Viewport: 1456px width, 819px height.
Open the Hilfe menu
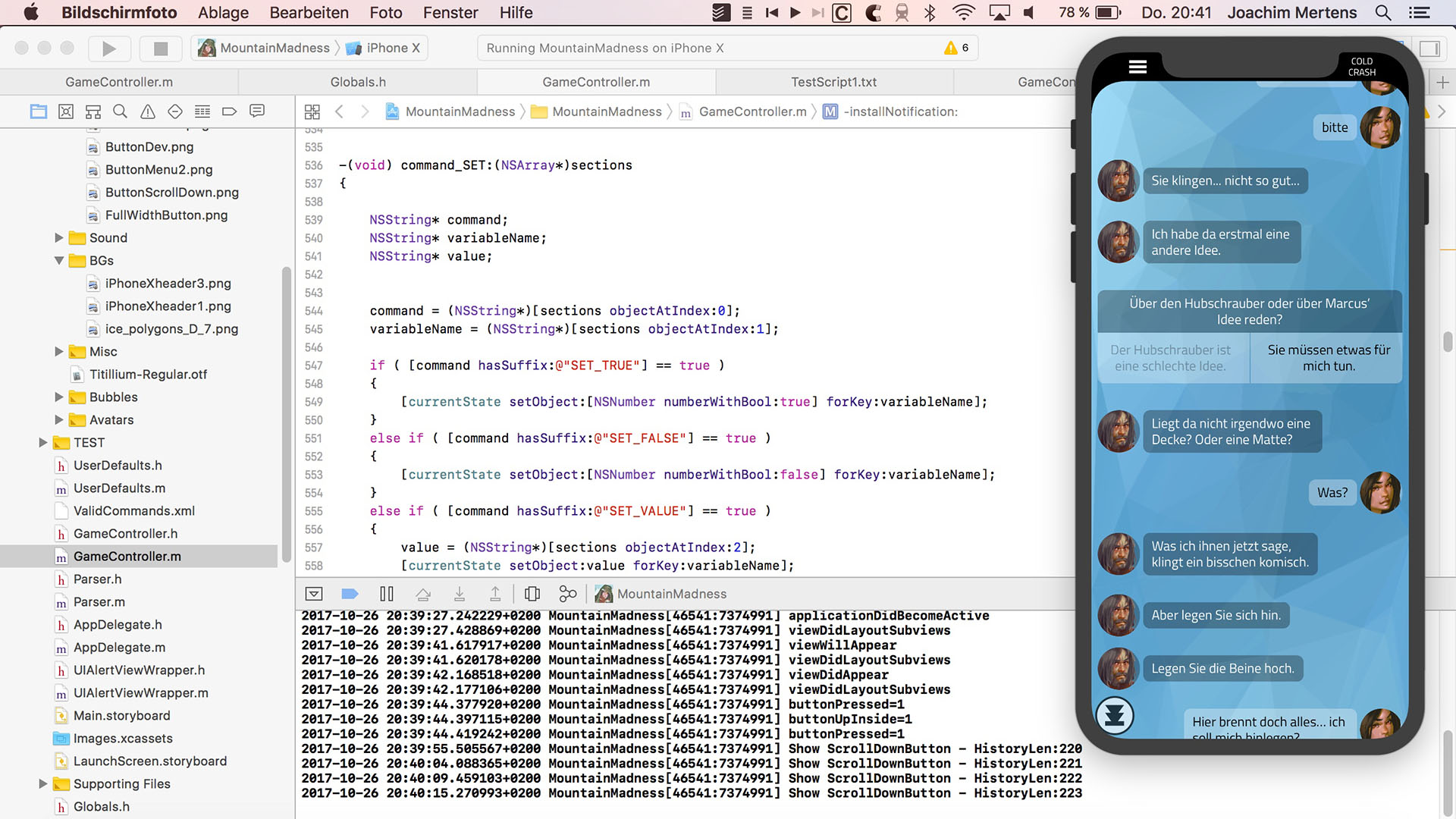tap(516, 13)
